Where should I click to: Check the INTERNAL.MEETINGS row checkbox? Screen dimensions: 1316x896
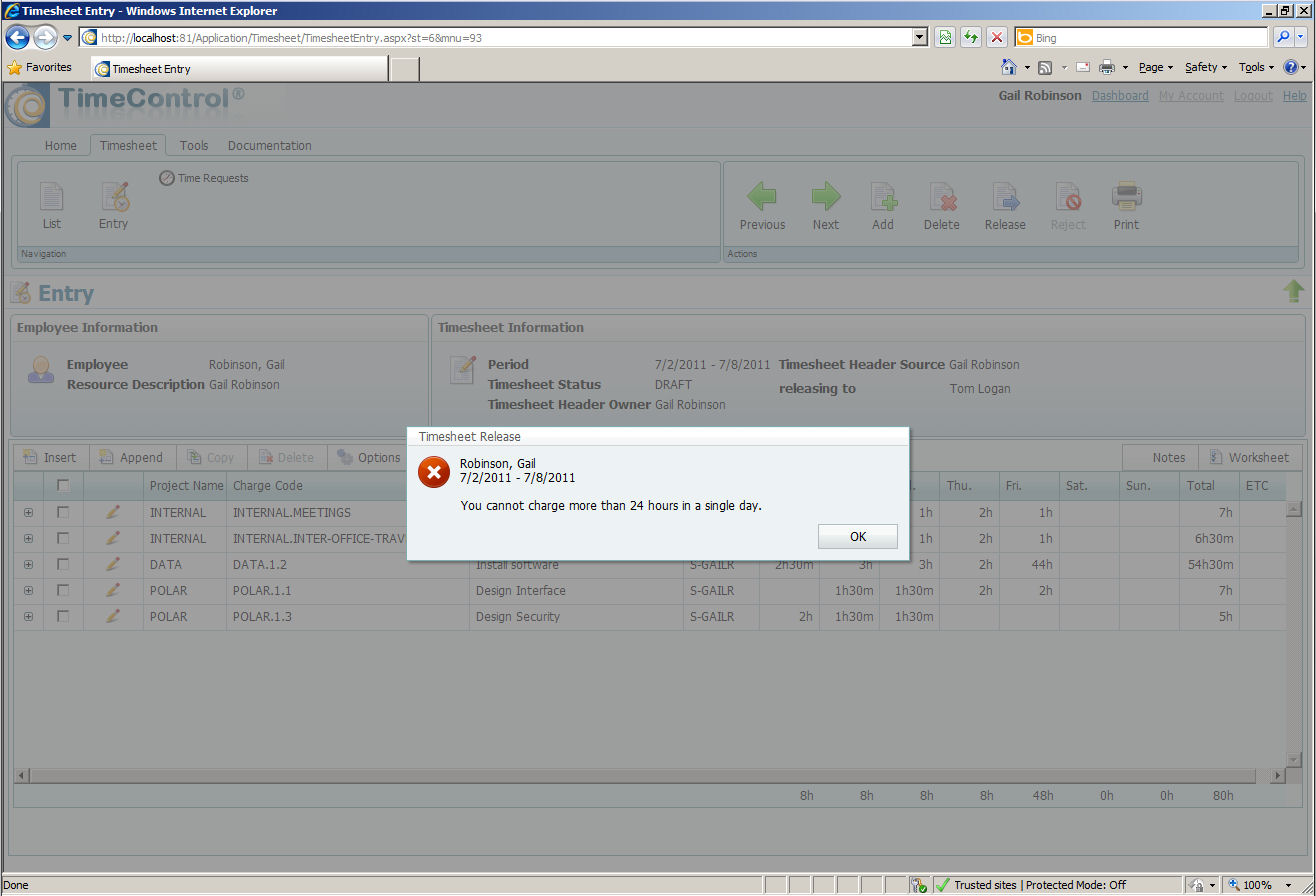pyautogui.click(x=63, y=512)
